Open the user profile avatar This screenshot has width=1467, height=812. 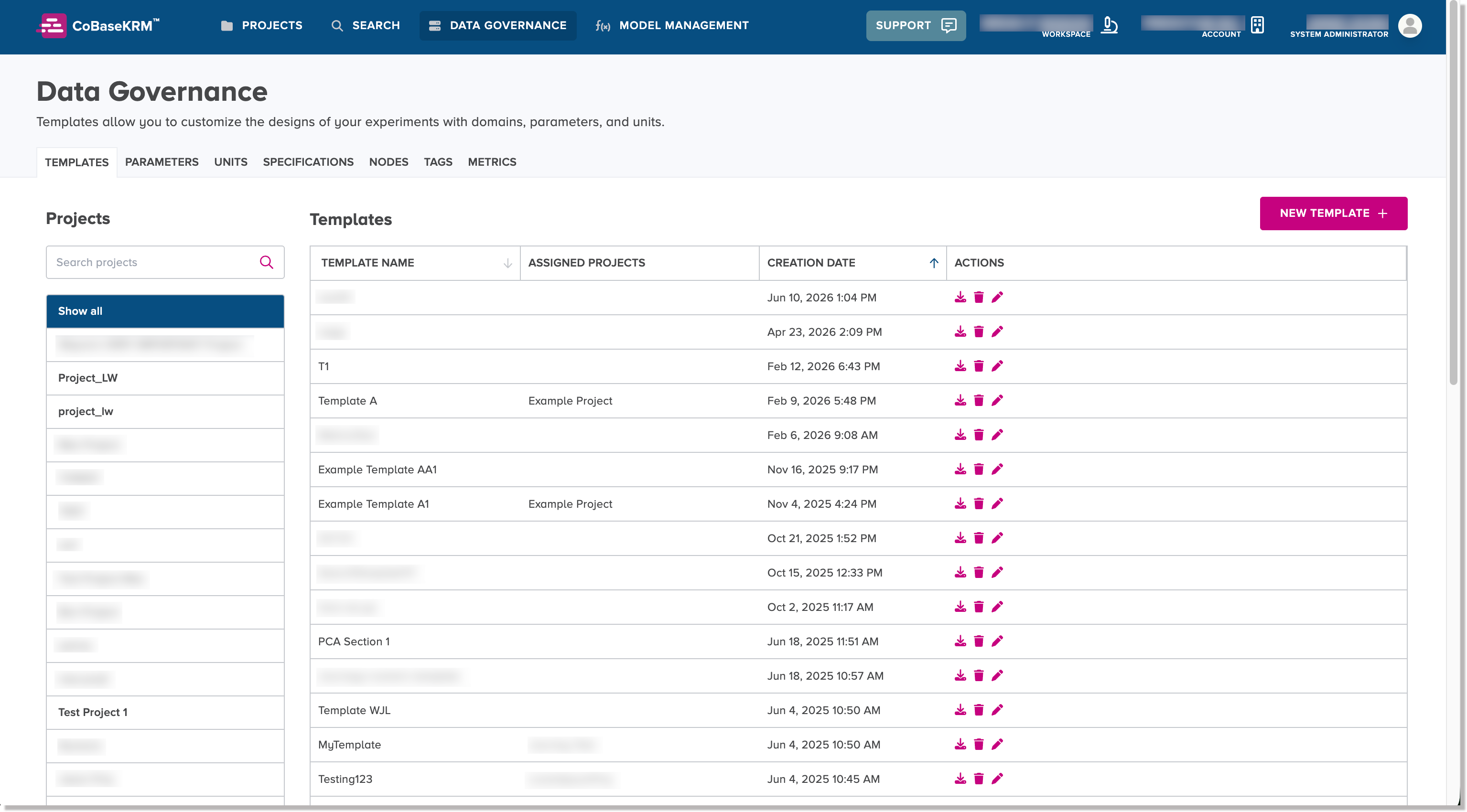coord(1410,26)
